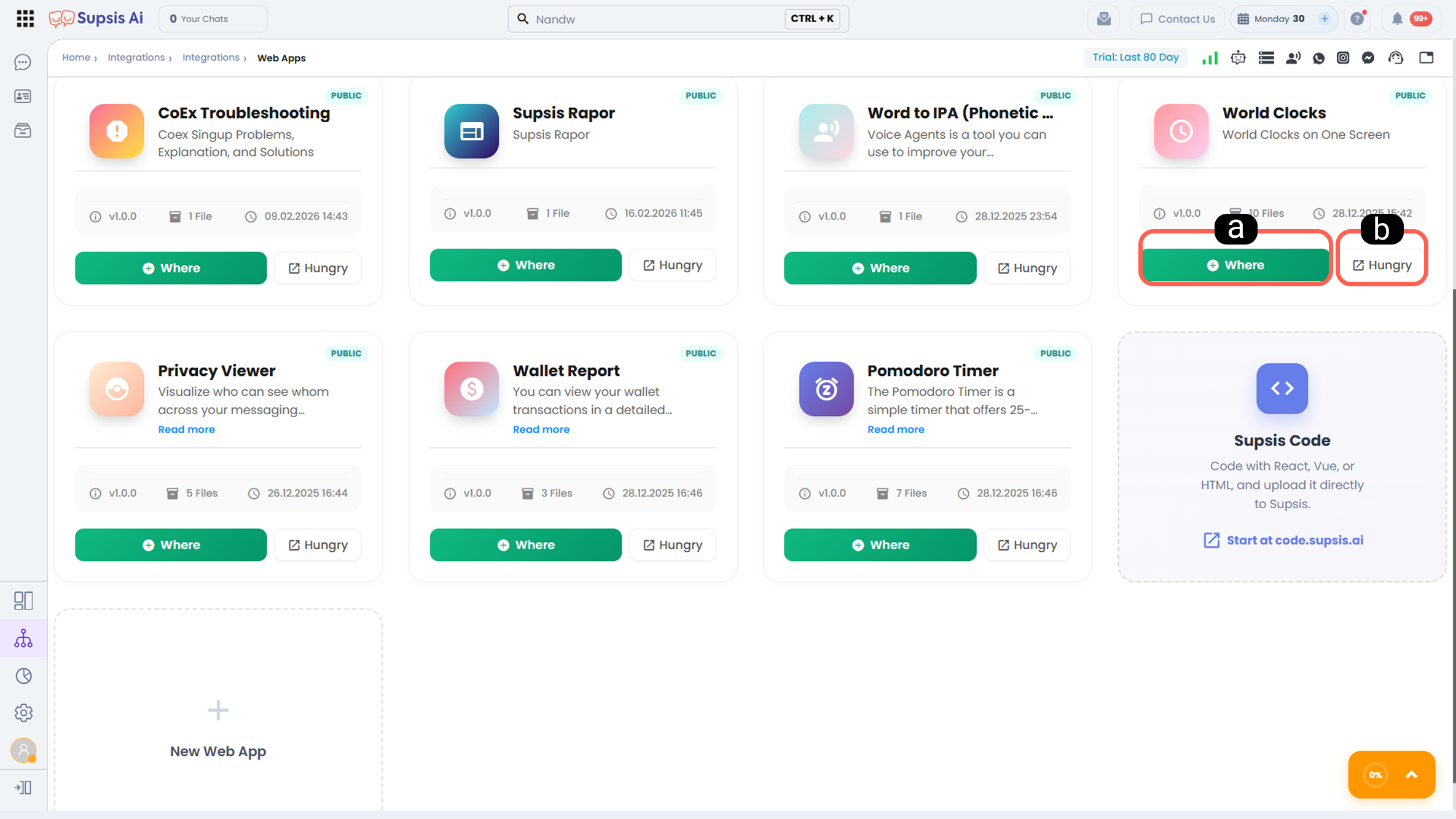Click Hungry on Pomodoro Timer card
Image resolution: width=1456 pixels, height=819 pixels.
coord(1027,545)
